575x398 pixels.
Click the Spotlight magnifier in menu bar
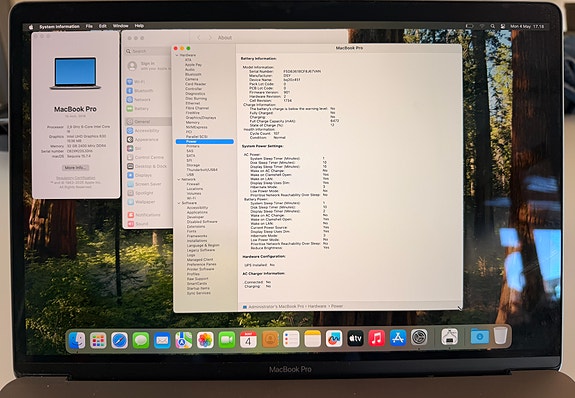[492, 26]
